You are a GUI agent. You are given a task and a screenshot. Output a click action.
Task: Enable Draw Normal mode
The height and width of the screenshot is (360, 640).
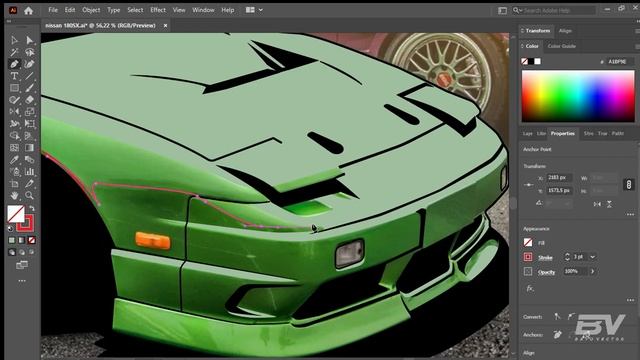[x=12, y=252]
